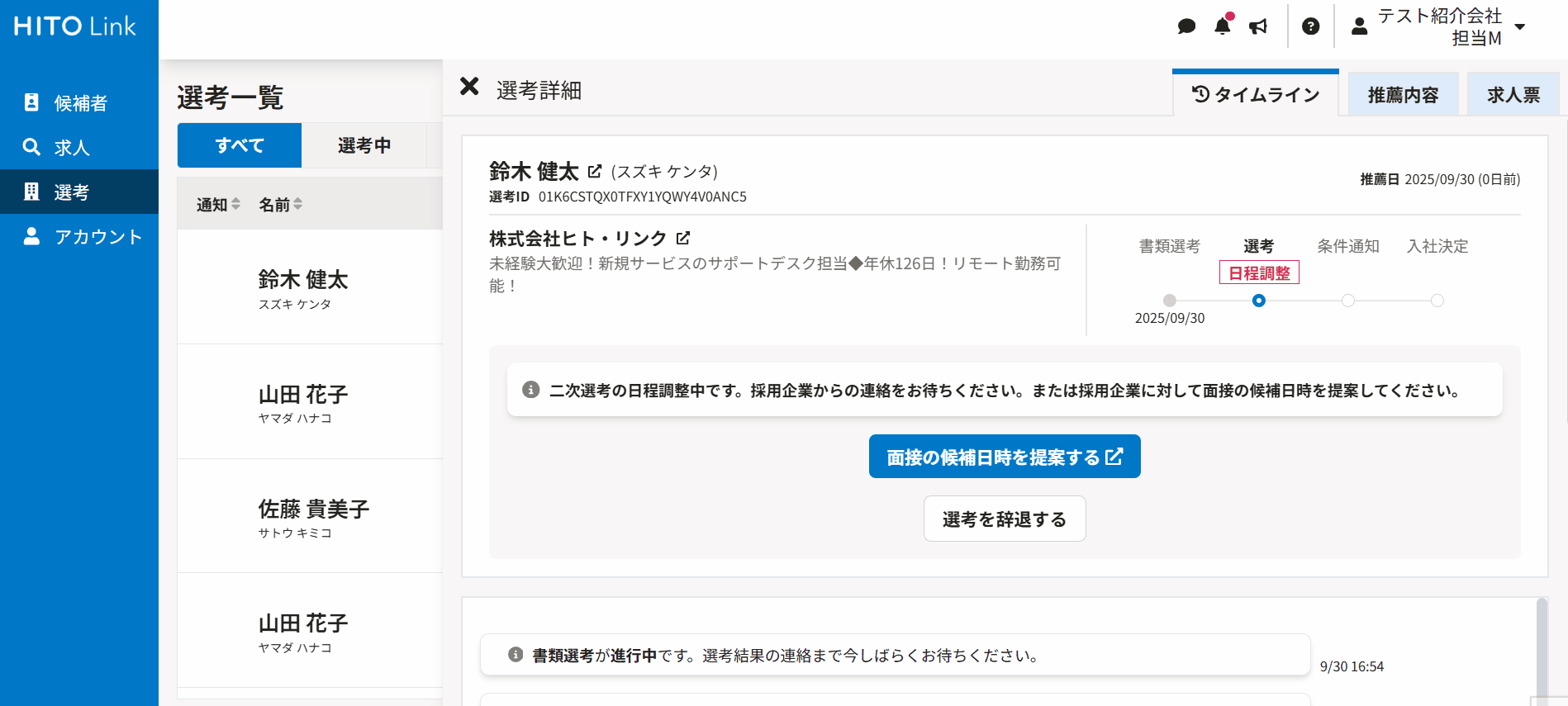Image resolution: width=1568 pixels, height=706 pixels.
Task: Open the notifications bell
Action: [x=1223, y=26]
